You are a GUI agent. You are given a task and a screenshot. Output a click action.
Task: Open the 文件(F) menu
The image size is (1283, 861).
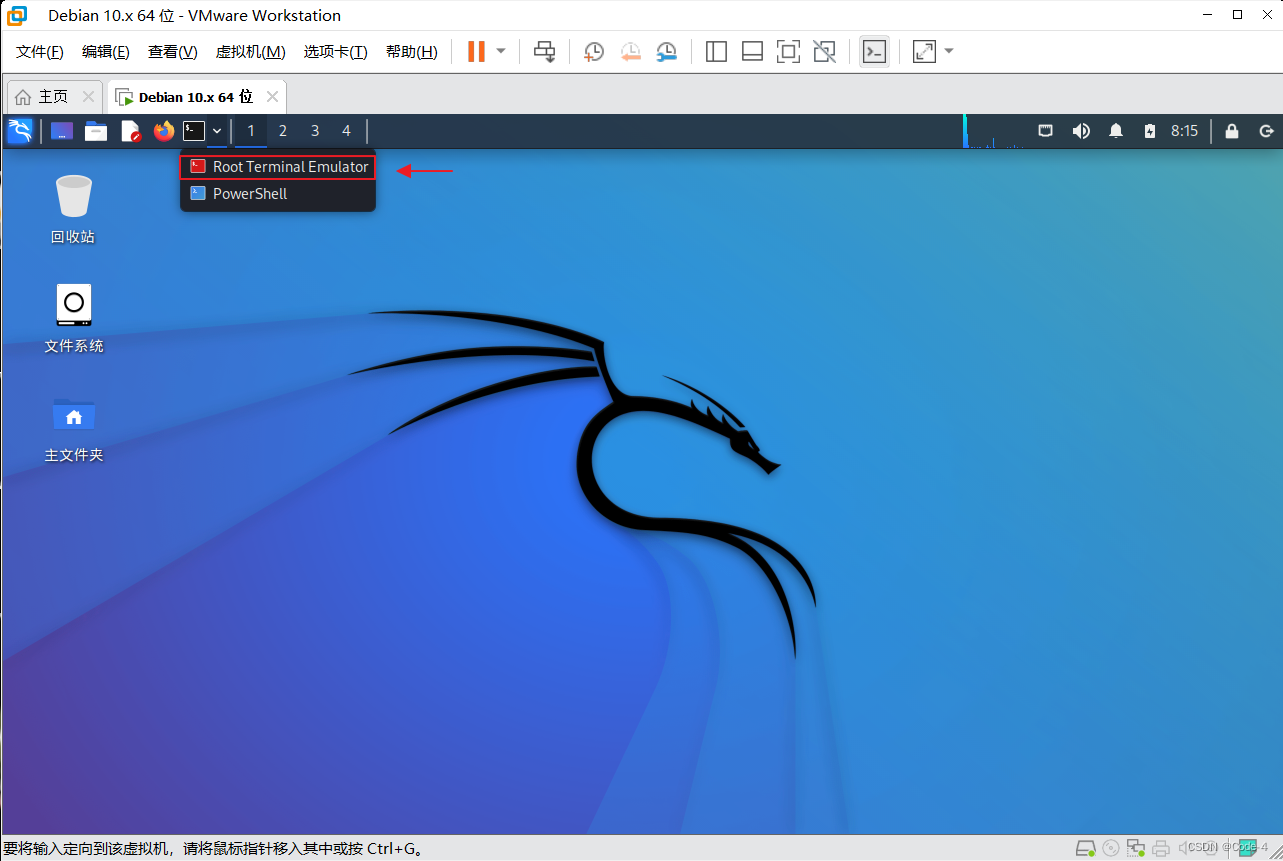pyautogui.click(x=40, y=52)
